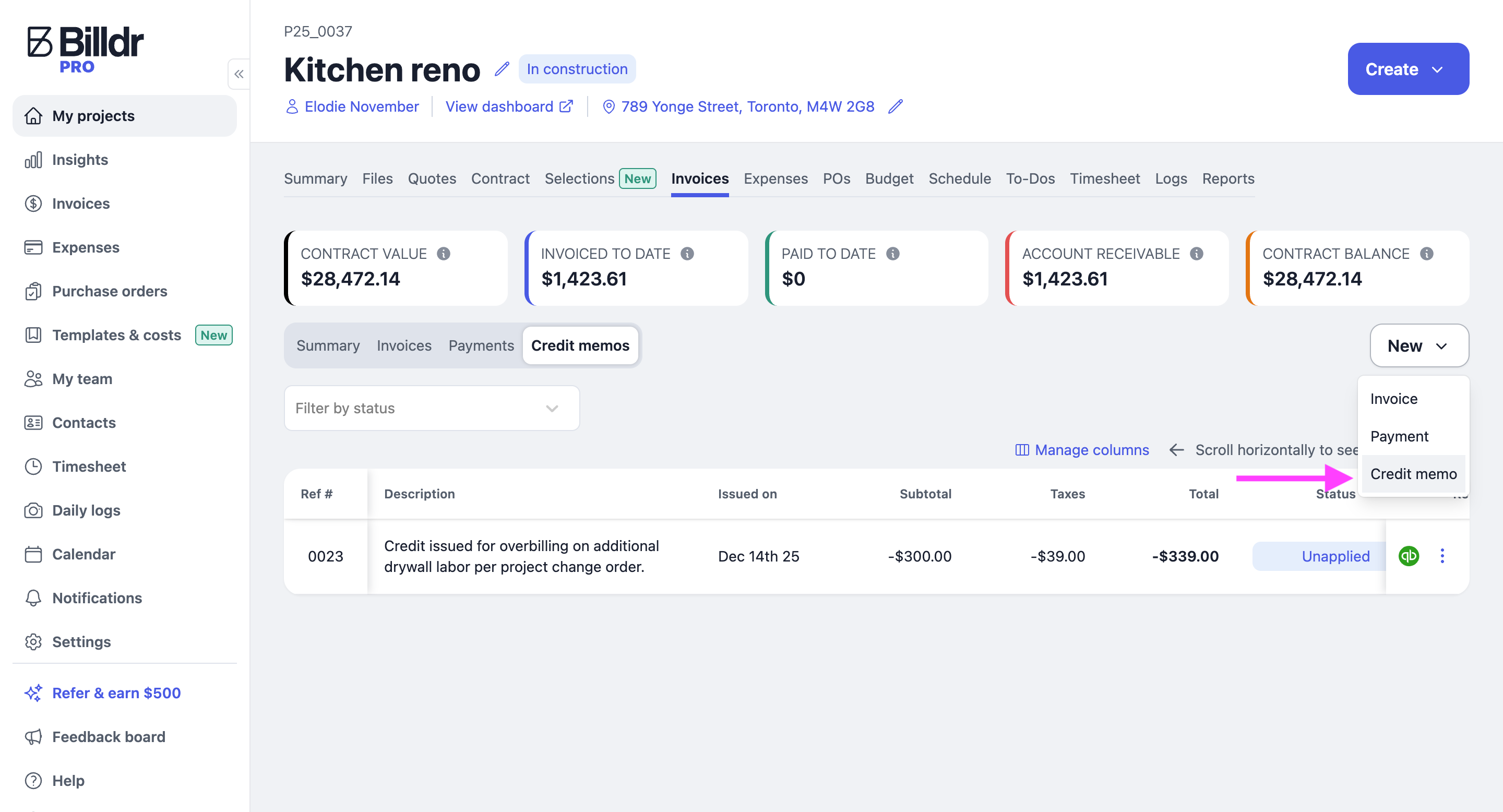Open the View dashboard link
This screenshot has width=1503, height=812.
pyautogui.click(x=509, y=107)
